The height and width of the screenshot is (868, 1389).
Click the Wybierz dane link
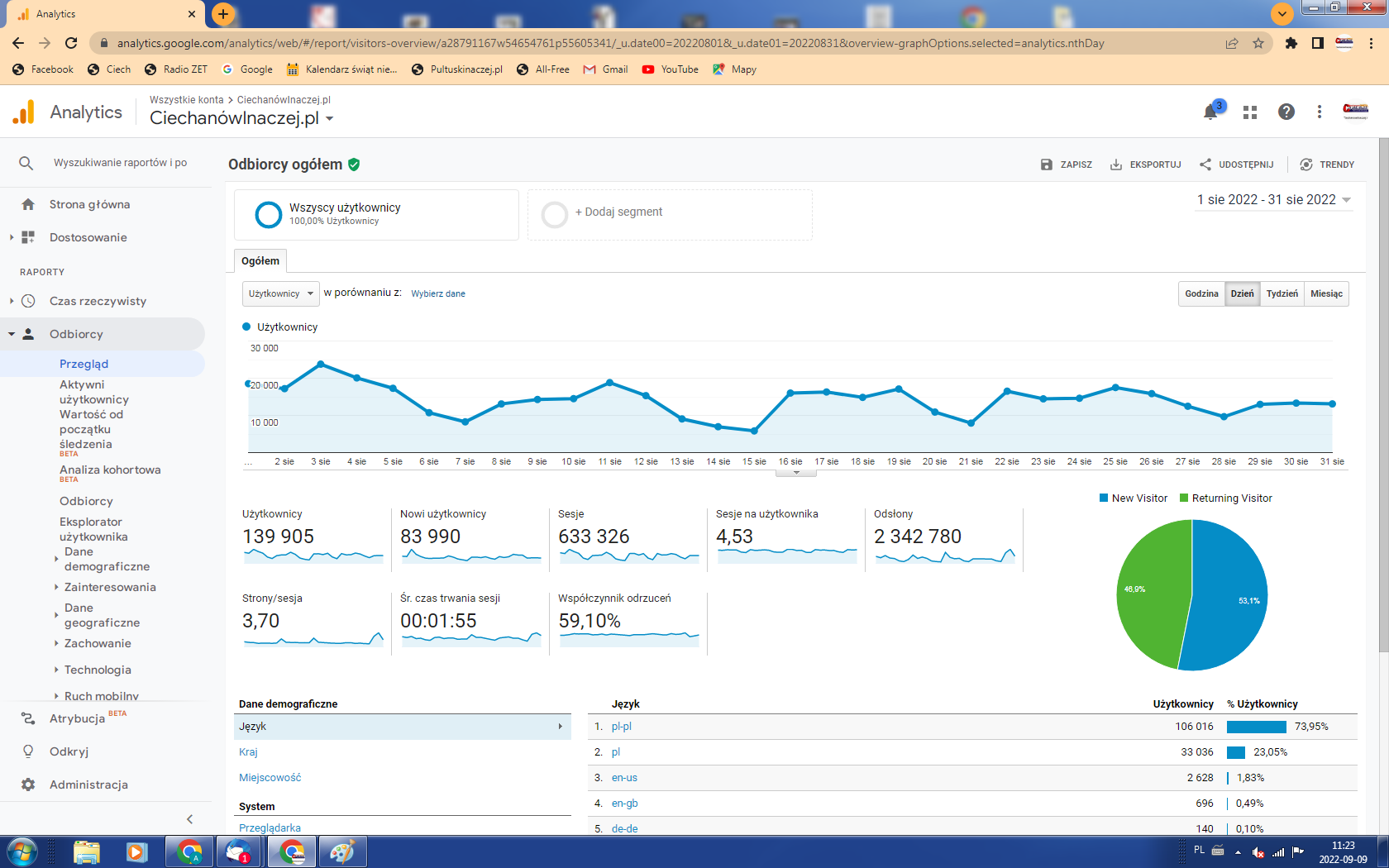(x=438, y=294)
